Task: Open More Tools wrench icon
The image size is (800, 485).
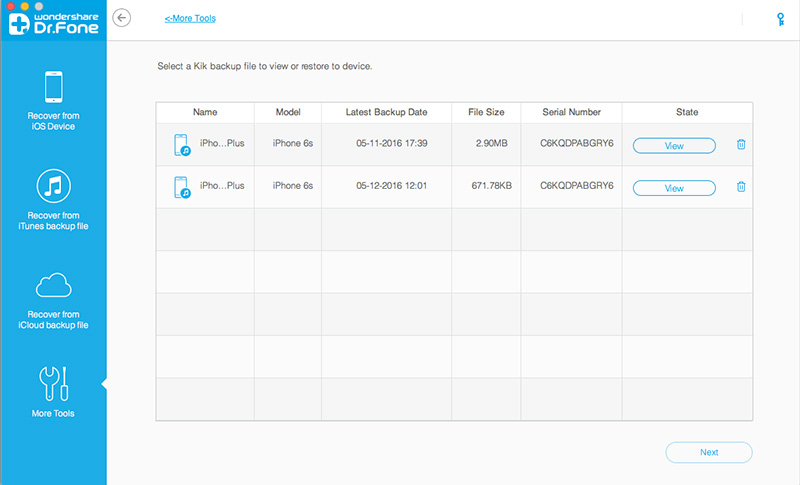Action: click(x=54, y=384)
